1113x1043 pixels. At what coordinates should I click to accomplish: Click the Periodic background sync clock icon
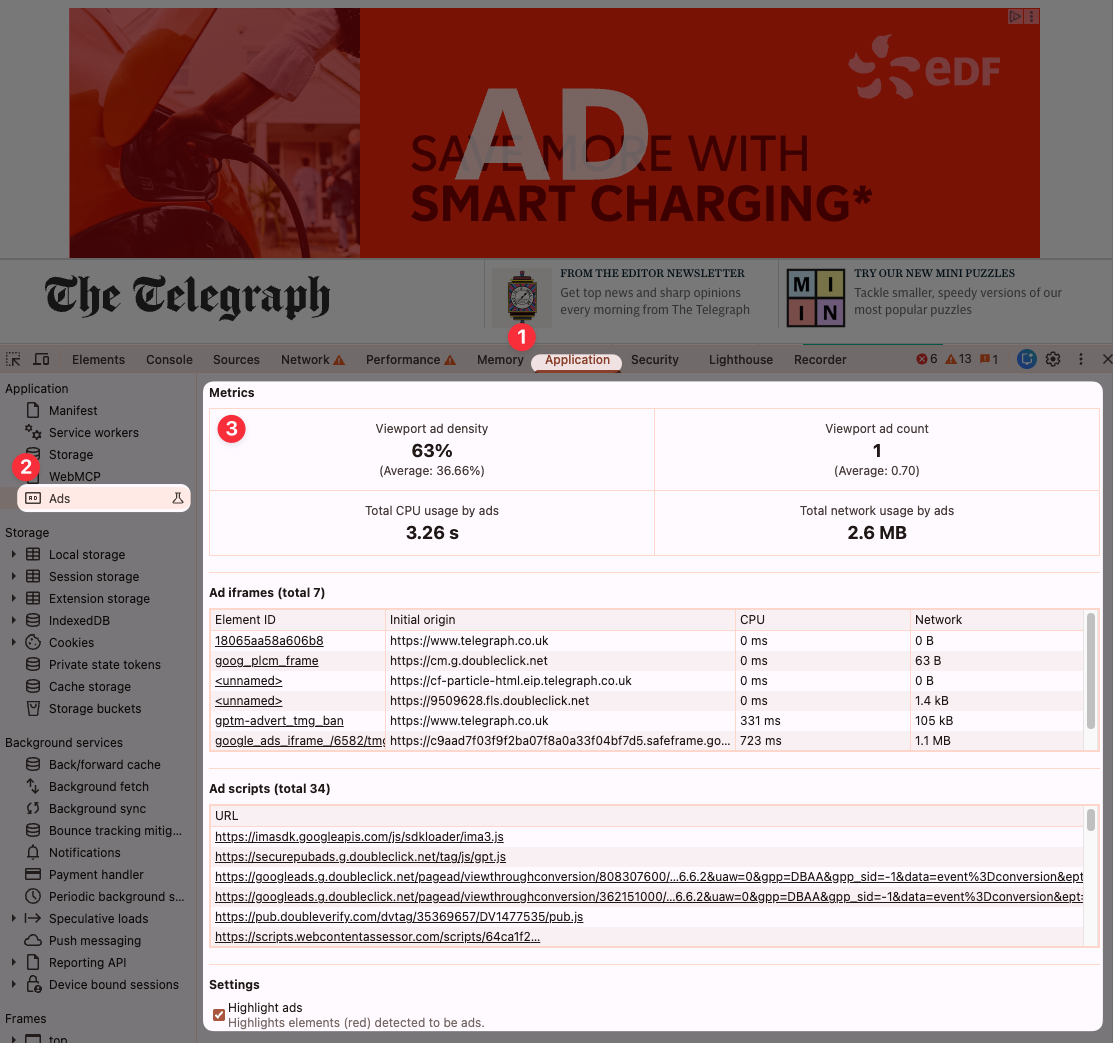coord(33,897)
